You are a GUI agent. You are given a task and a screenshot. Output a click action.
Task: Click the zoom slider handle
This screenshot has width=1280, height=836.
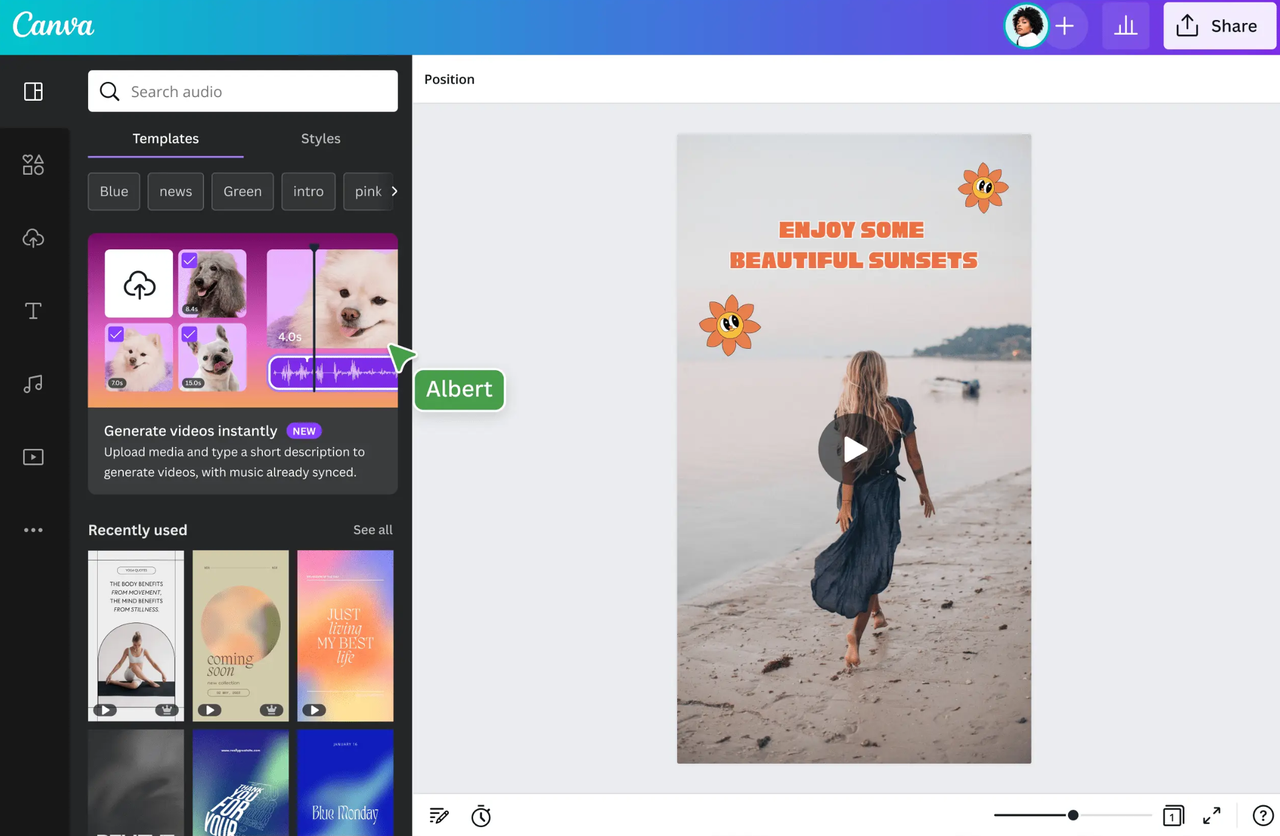[1073, 815]
